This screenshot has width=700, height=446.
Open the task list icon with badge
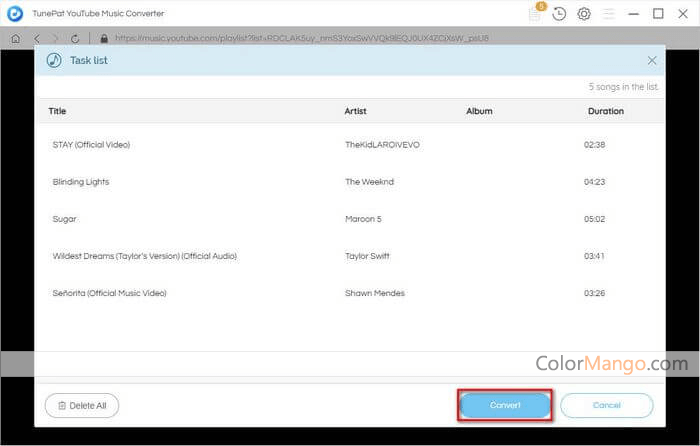(x=535, y=14)
